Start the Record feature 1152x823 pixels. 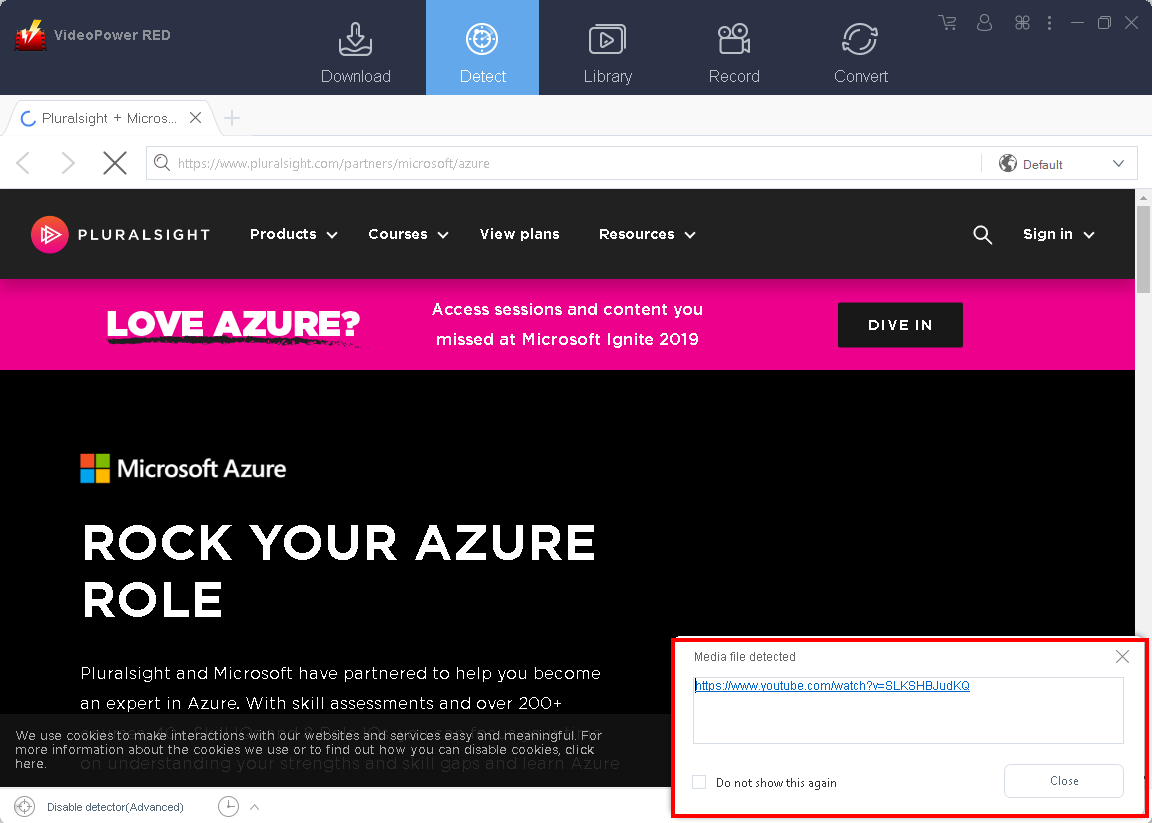[x=734, y=47]
